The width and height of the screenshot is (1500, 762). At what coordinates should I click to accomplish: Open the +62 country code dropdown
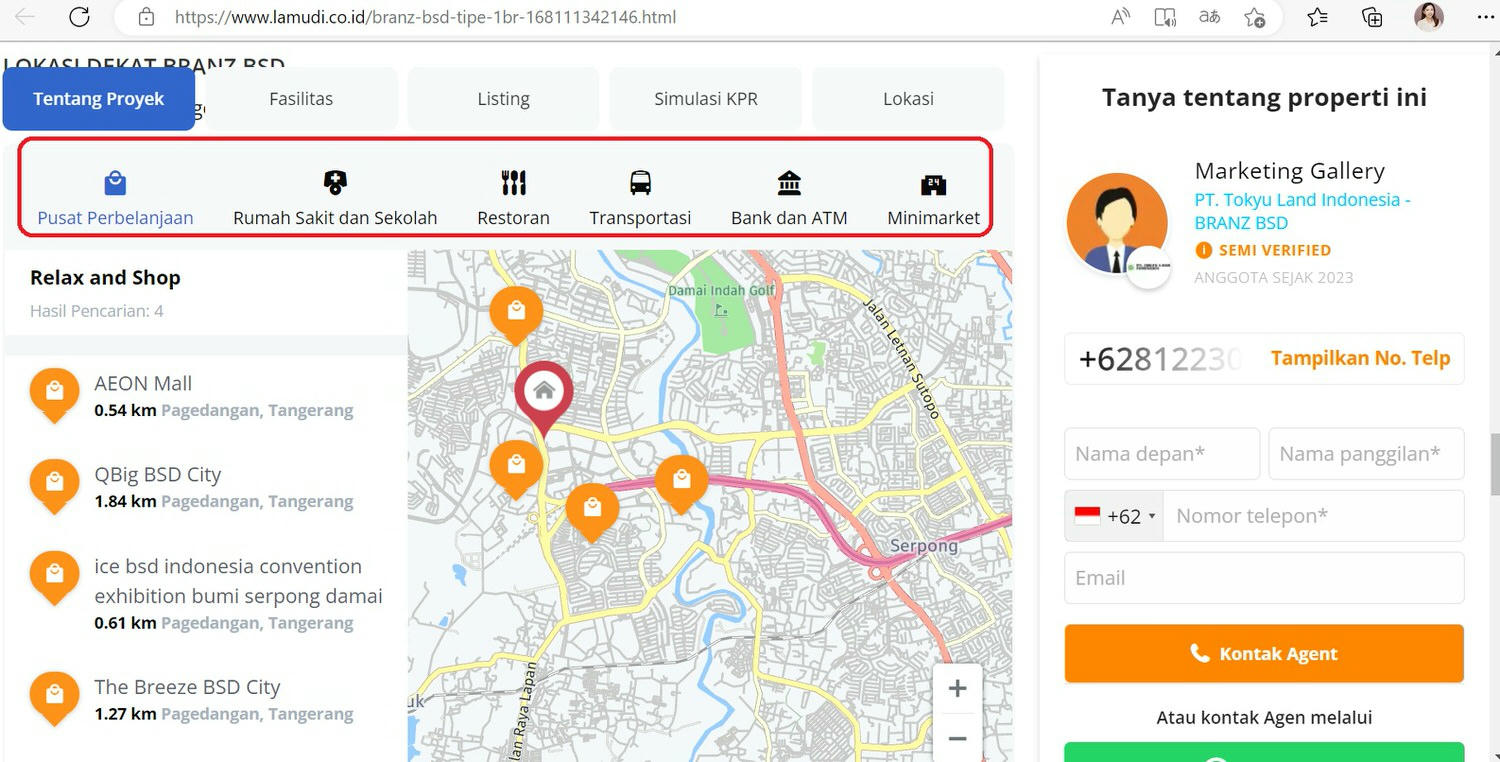click(1114, 516)
